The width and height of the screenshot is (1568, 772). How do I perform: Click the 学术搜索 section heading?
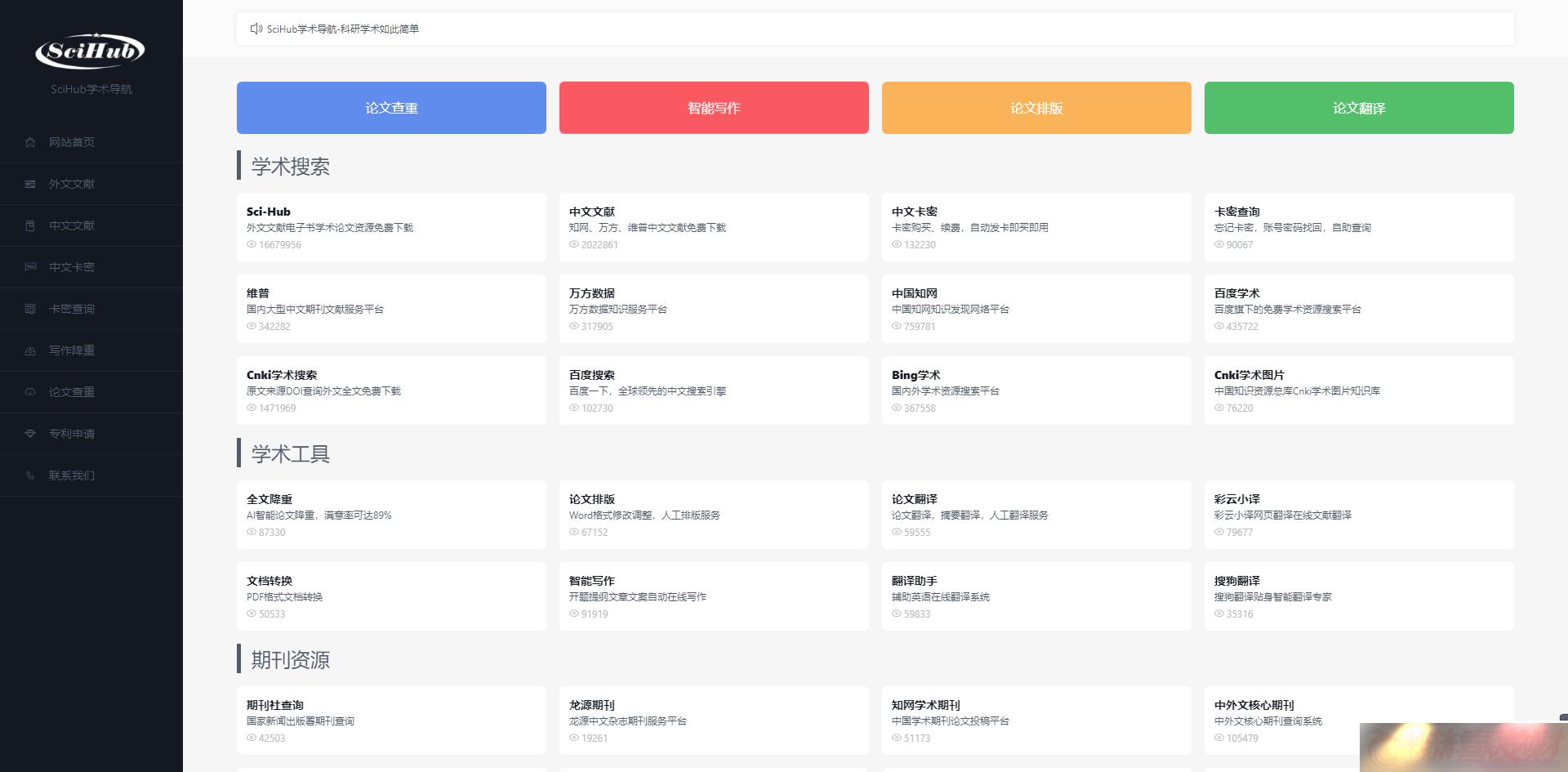pyautogui.click(x=291, y=167)
